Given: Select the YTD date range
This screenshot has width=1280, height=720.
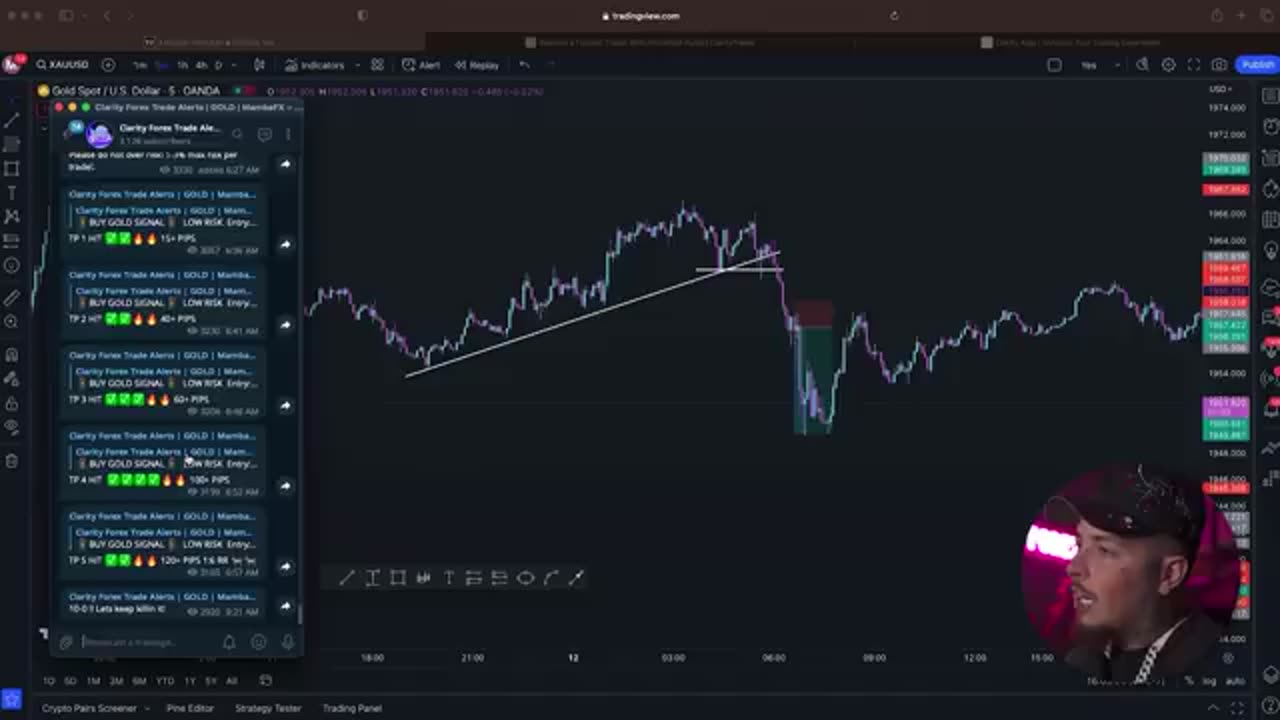Looking at the screenshot, I should pyautogui.click(x=165, y=681).
